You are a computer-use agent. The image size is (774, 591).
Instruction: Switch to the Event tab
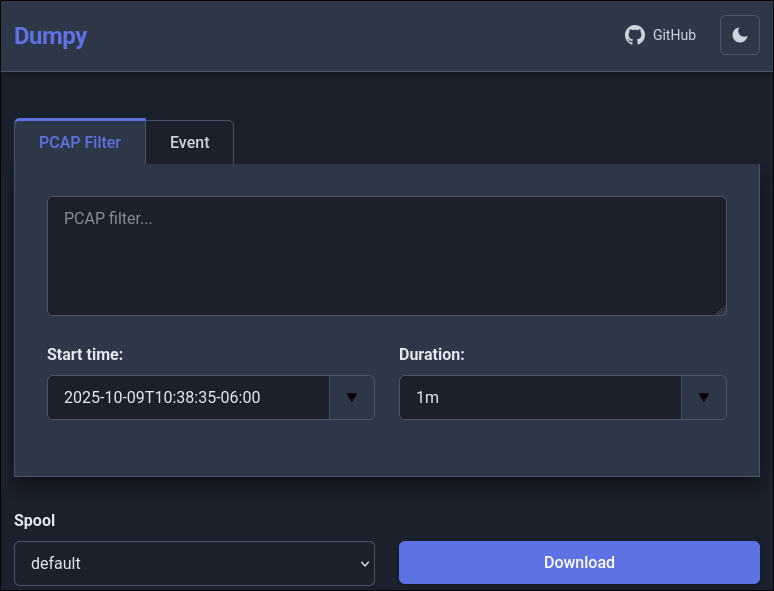pos(190,142)
